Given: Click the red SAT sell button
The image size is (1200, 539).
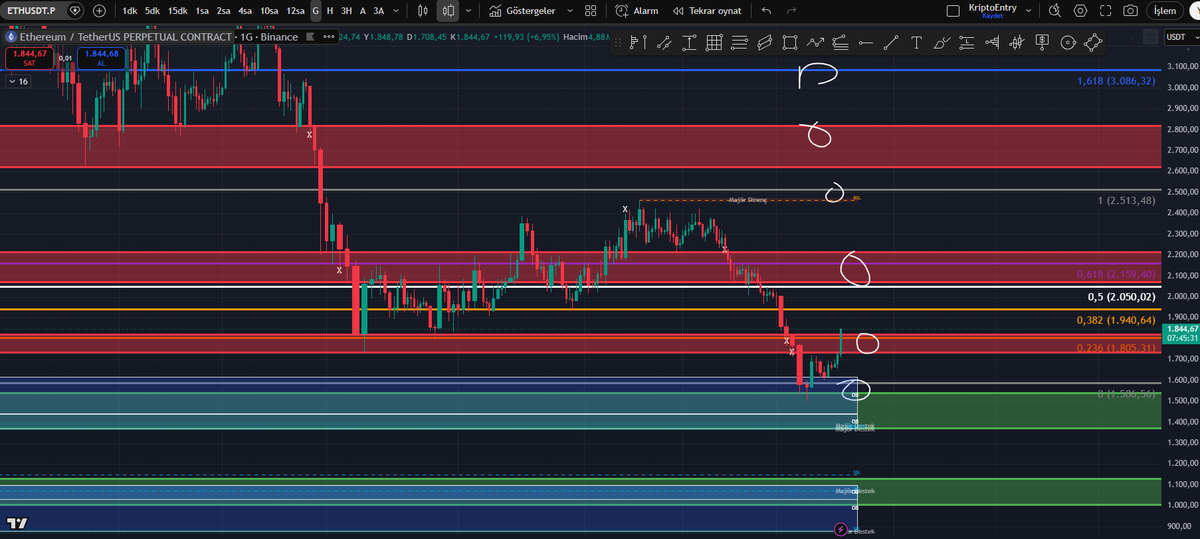Looking at the screenshot, I should coord(28,57).
